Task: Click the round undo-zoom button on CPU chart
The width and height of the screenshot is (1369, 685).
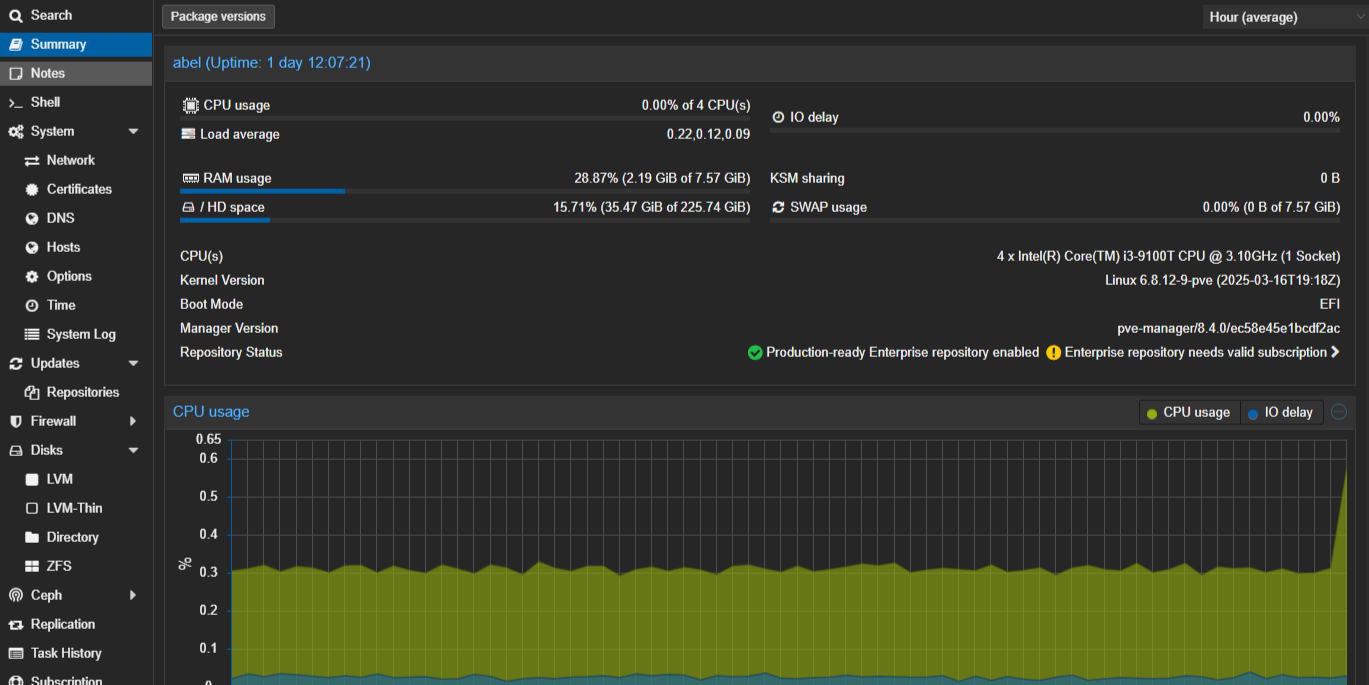Action: [1339, 412]
